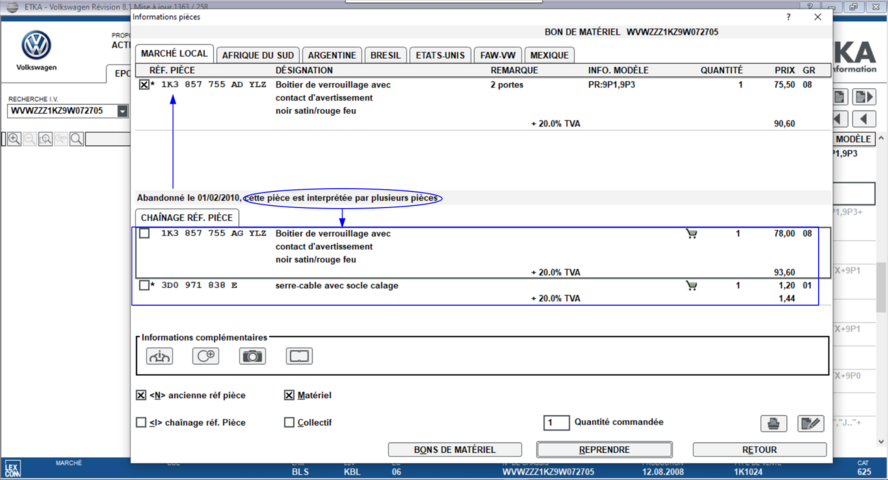Screen dimensions: 888x480
Task: Add 1K3 857 755 AG YLZ to cart
Action: point(691,234)
